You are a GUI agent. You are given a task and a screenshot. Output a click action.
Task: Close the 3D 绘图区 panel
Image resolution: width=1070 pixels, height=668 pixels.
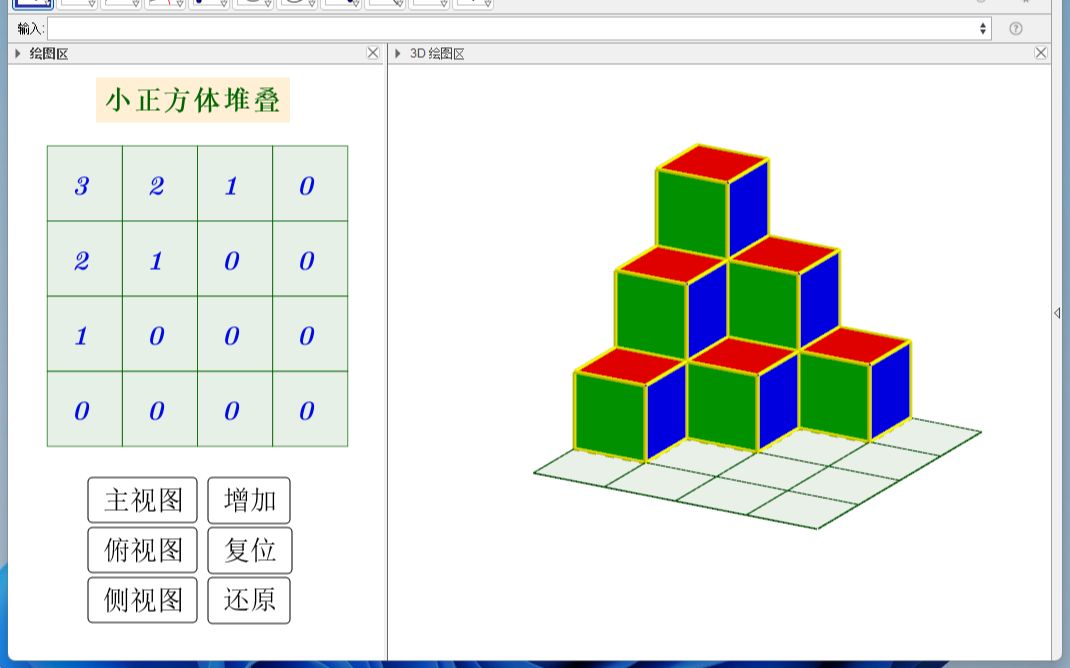[1041, 53]
